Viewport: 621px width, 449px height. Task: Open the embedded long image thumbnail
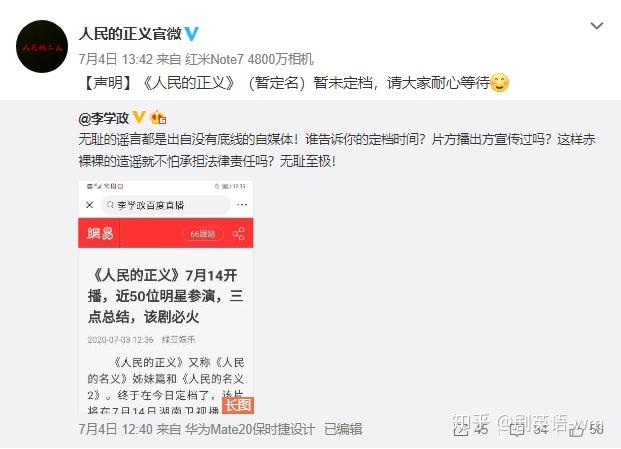[x=166, y=297]
